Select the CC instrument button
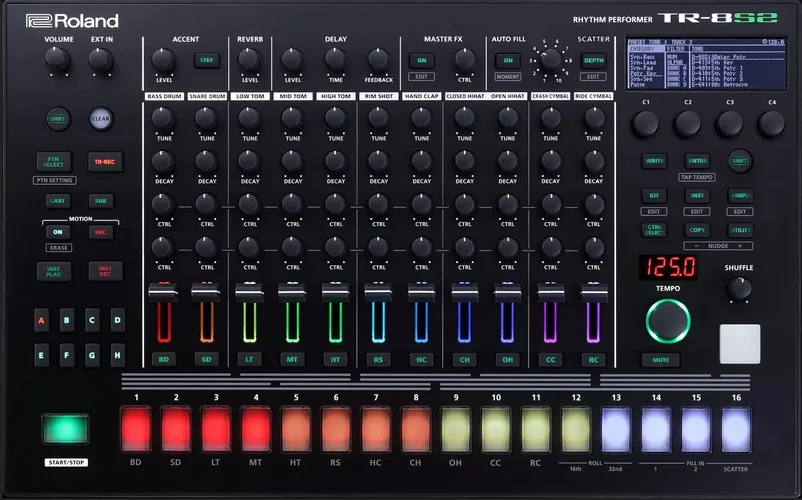 click(x=550, y=359)
